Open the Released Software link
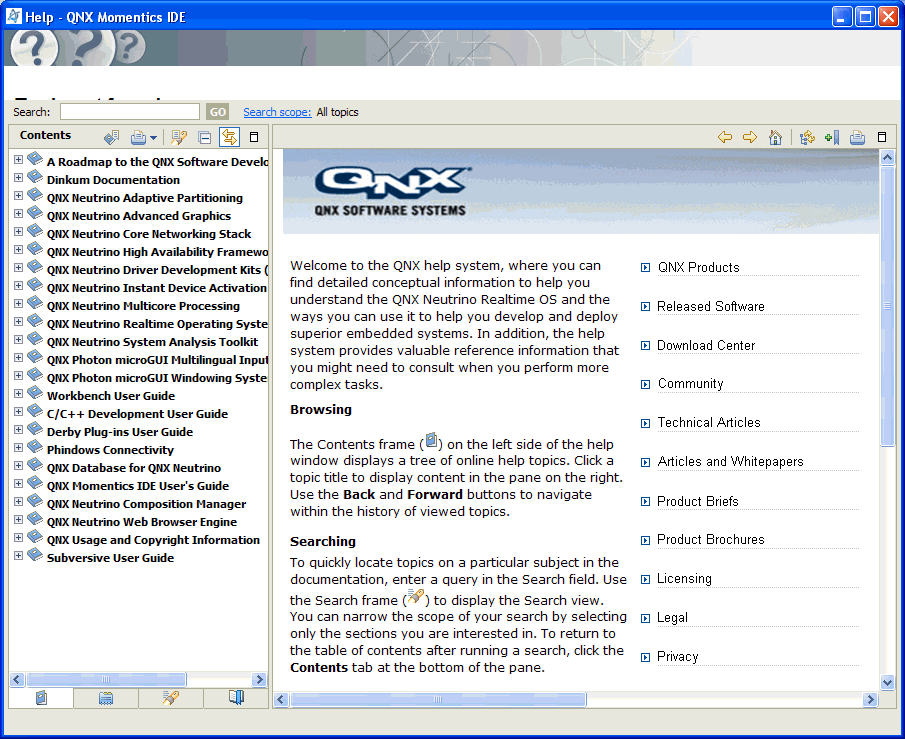The image size is (905, 739). tap(710, 306)
